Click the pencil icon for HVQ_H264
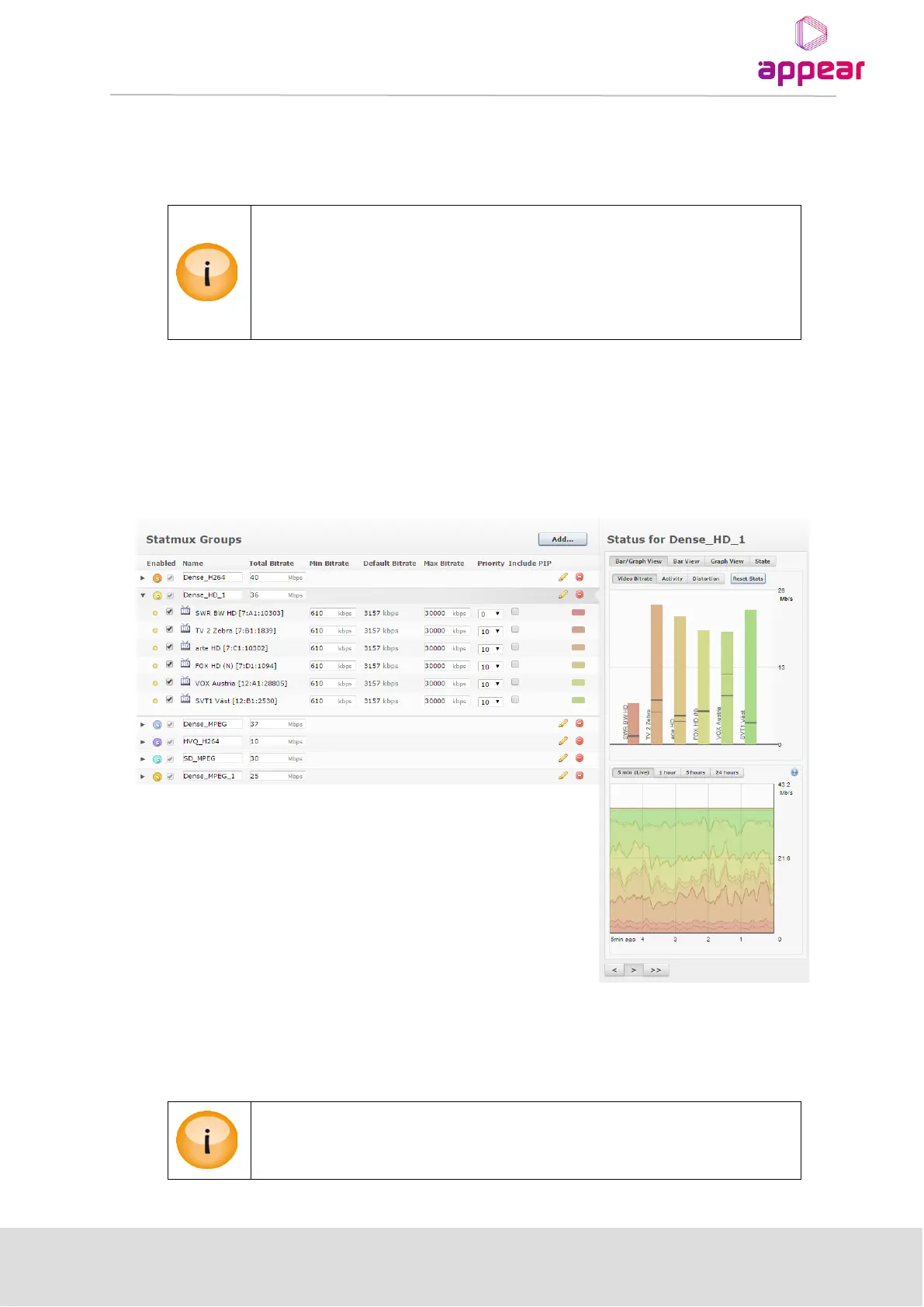 (563, 741)
